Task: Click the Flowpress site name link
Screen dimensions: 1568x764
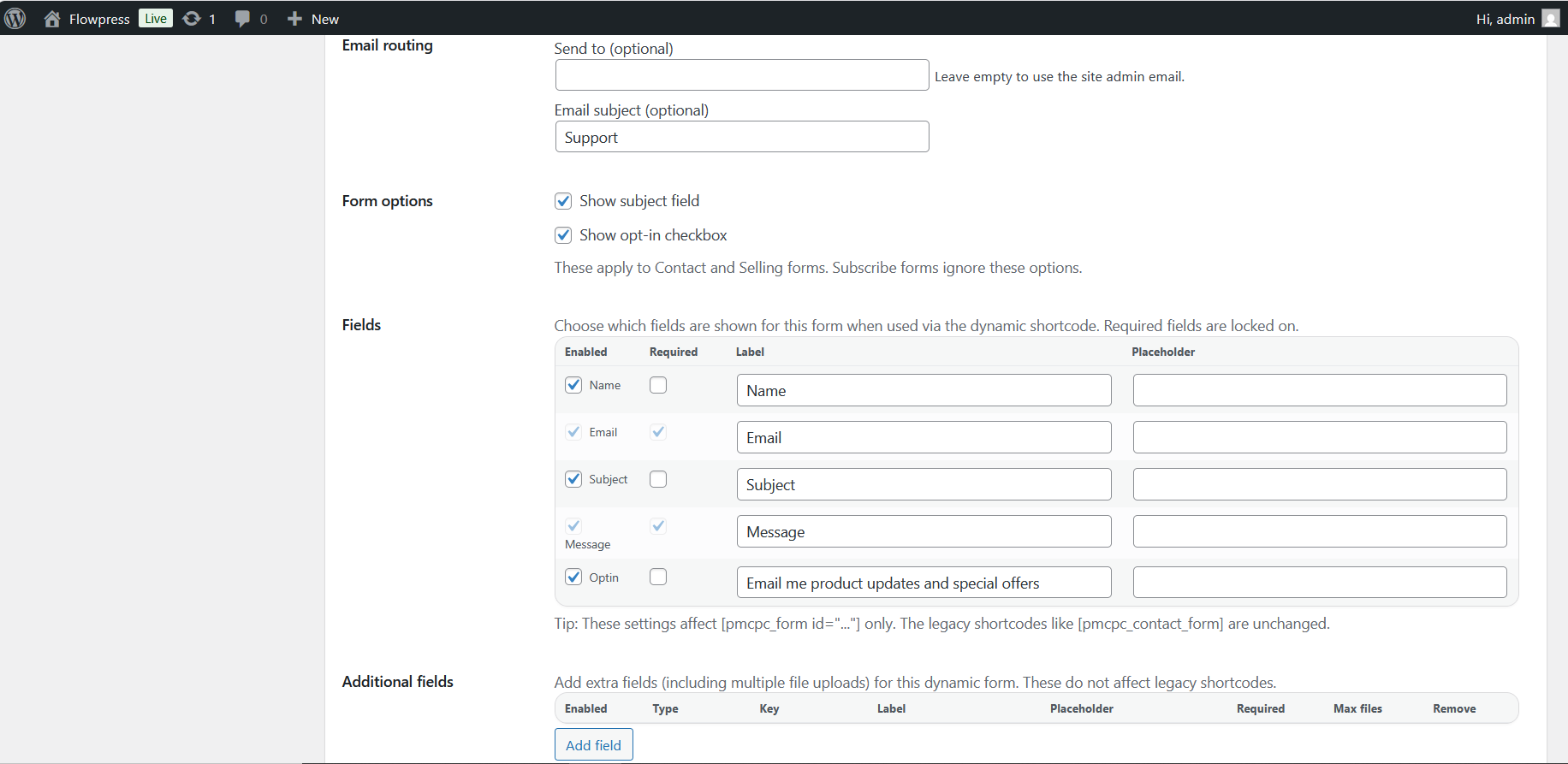Action: click(x=99, y=19)
